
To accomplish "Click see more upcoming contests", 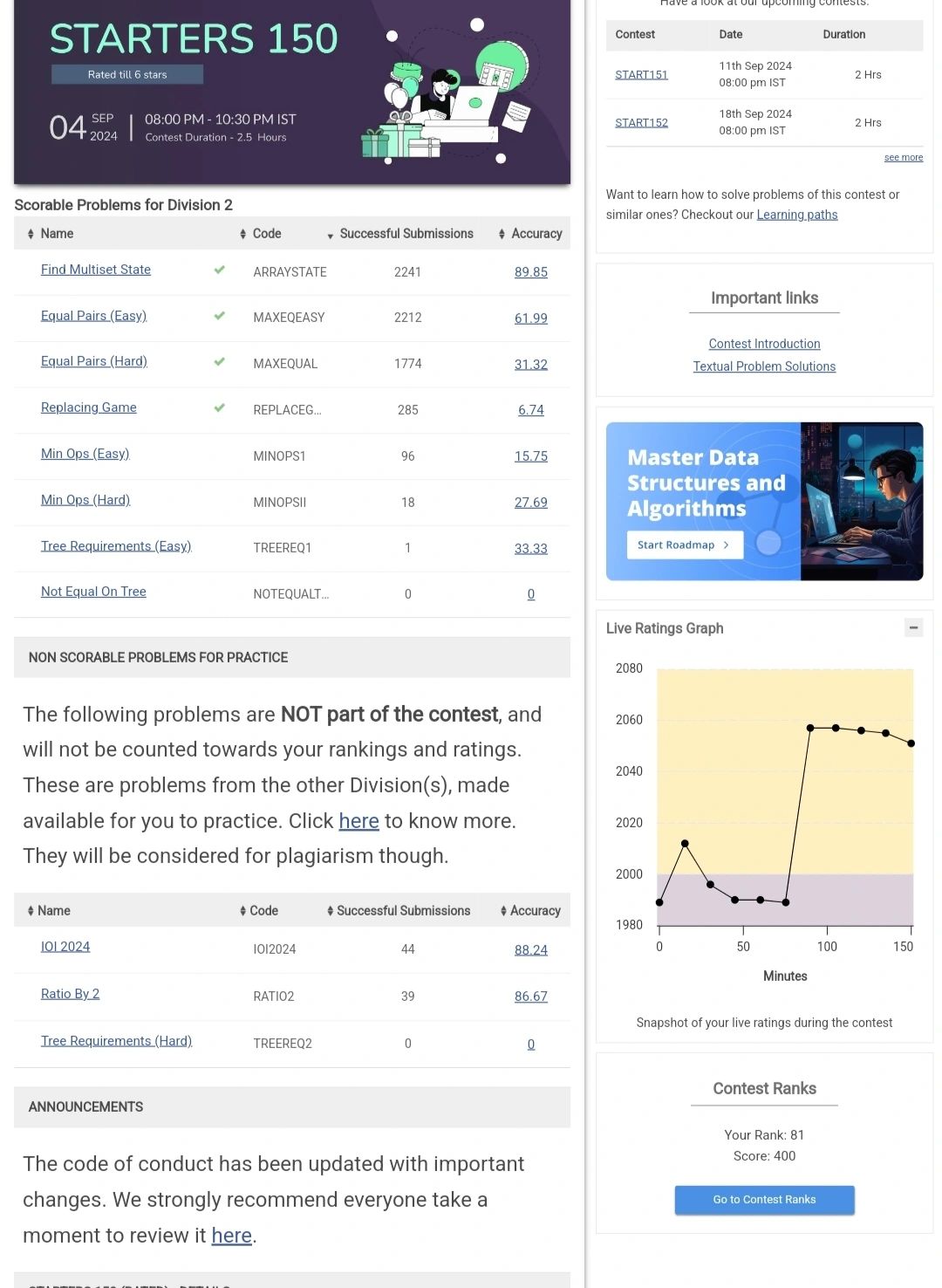I will 903,158.
